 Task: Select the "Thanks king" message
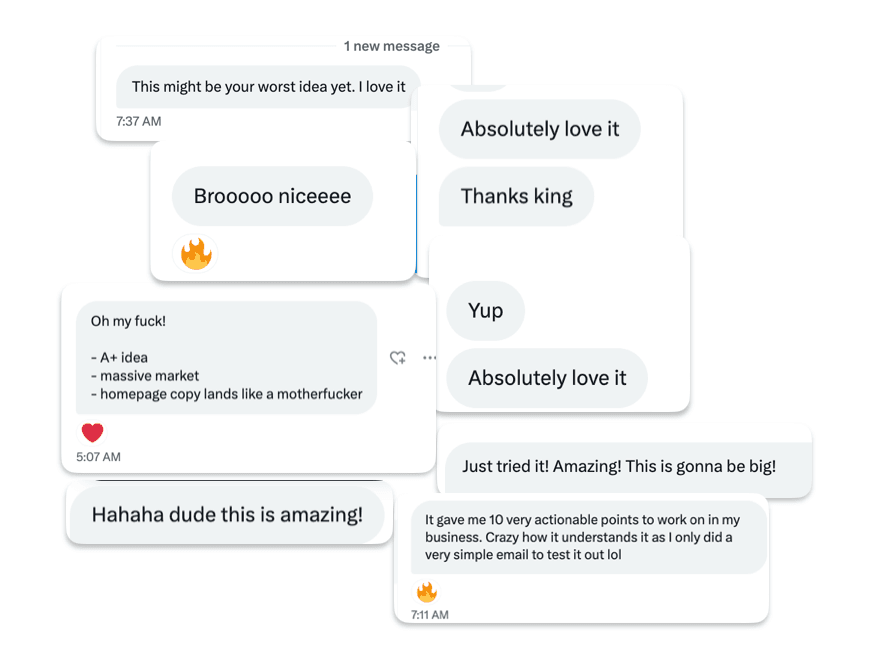click(516, 196)
